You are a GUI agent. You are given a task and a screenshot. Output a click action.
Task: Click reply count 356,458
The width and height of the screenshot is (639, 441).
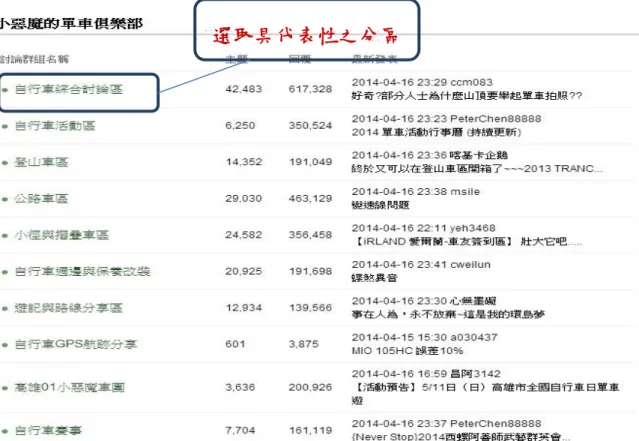[310, 235]
